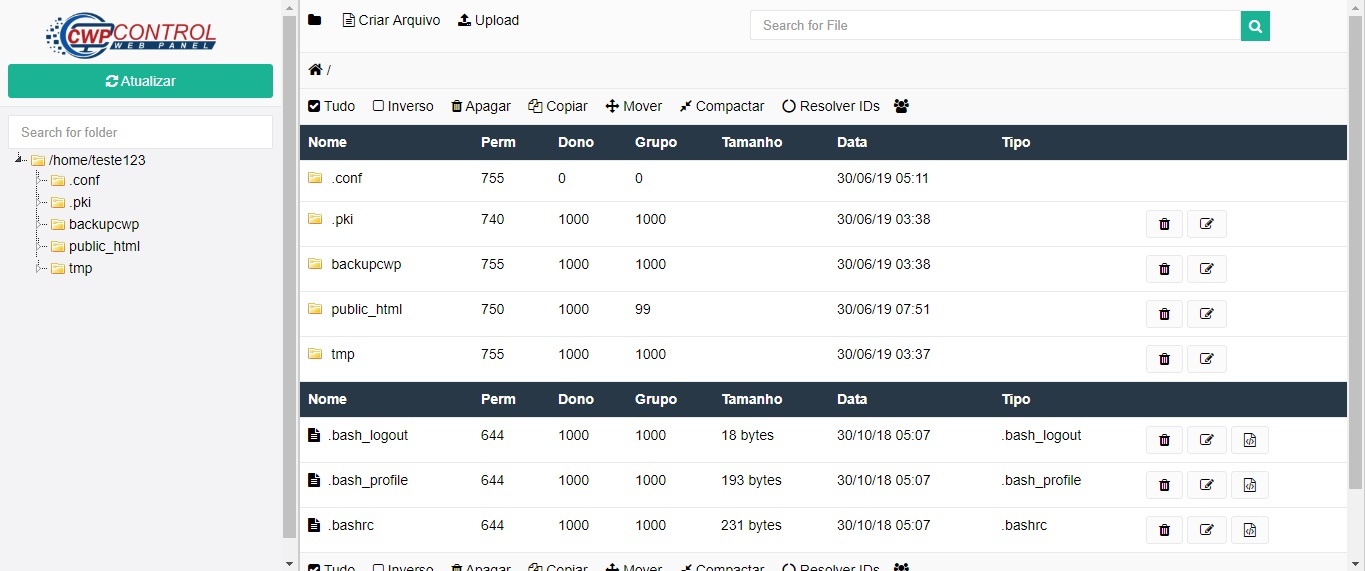Viewport: 1365px width, 571px height.
Task: Click rename/edit icon for .bashrc
Action: [1207, 530]
